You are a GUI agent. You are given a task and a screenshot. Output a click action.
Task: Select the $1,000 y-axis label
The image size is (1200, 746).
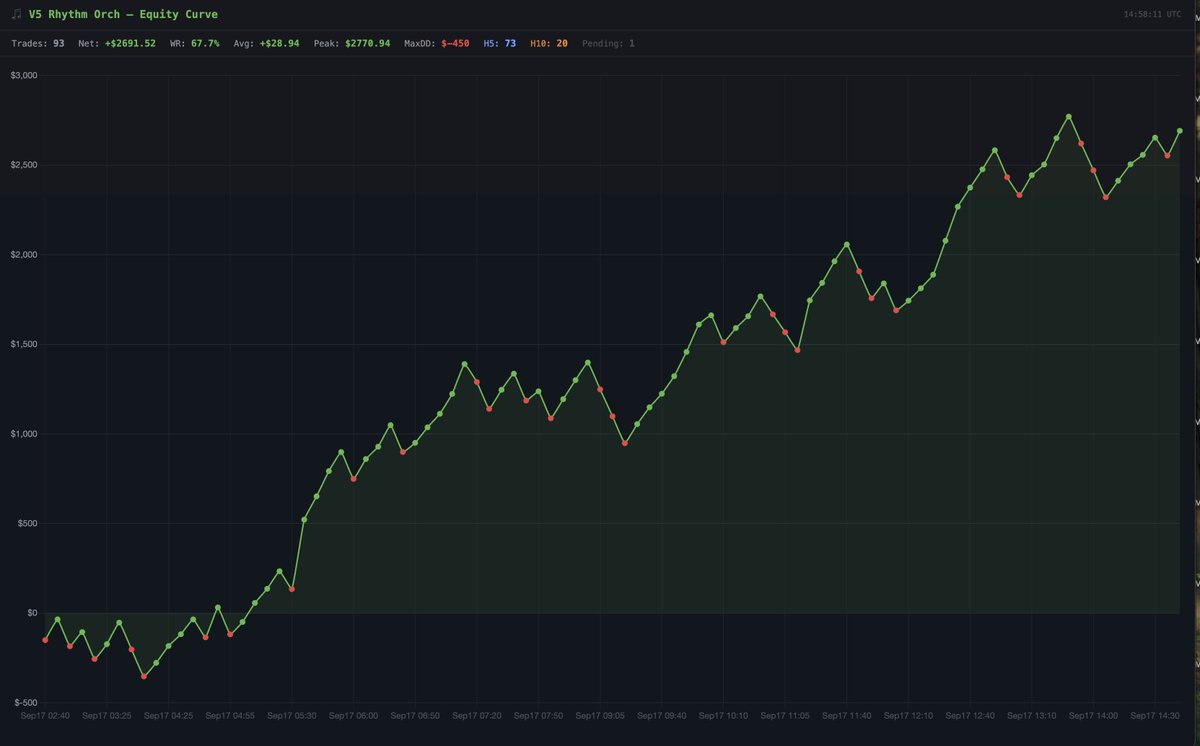coord(23,434)
